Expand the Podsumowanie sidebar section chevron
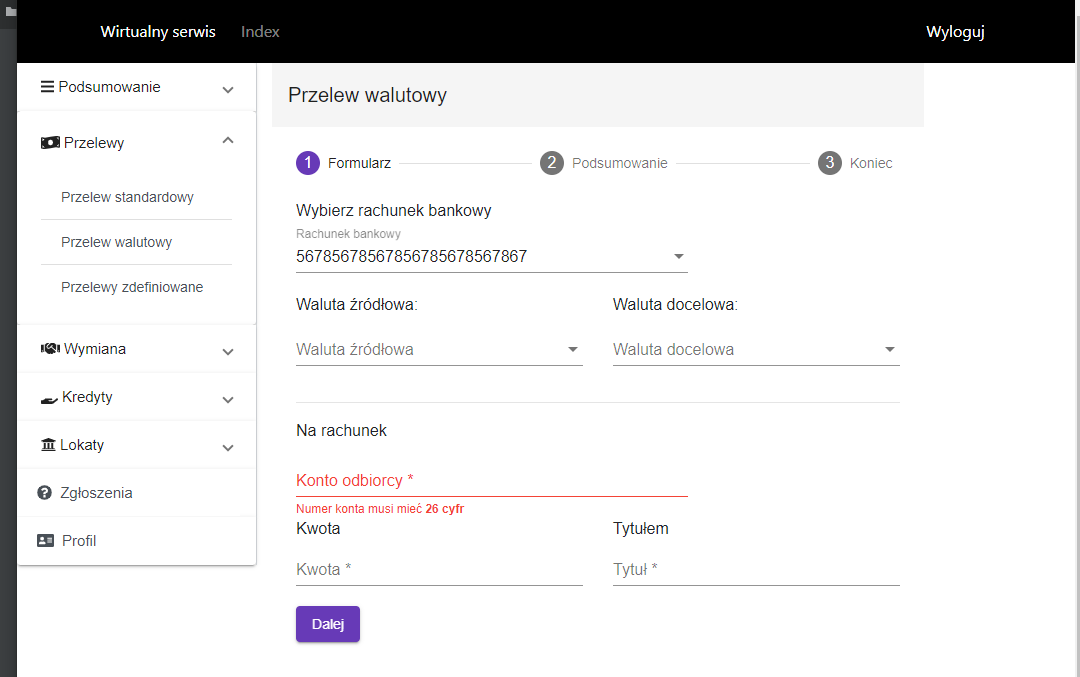Viewport: 1080px width, 677px height. 228,90
